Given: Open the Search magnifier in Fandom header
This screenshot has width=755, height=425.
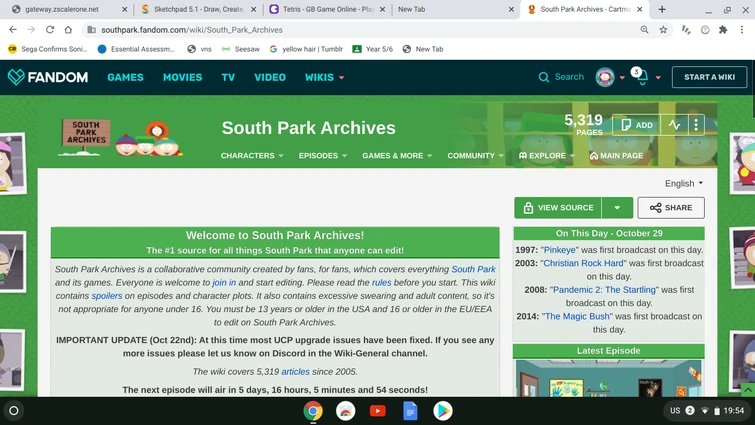Looking at the screenshot, I should [544, 77].
